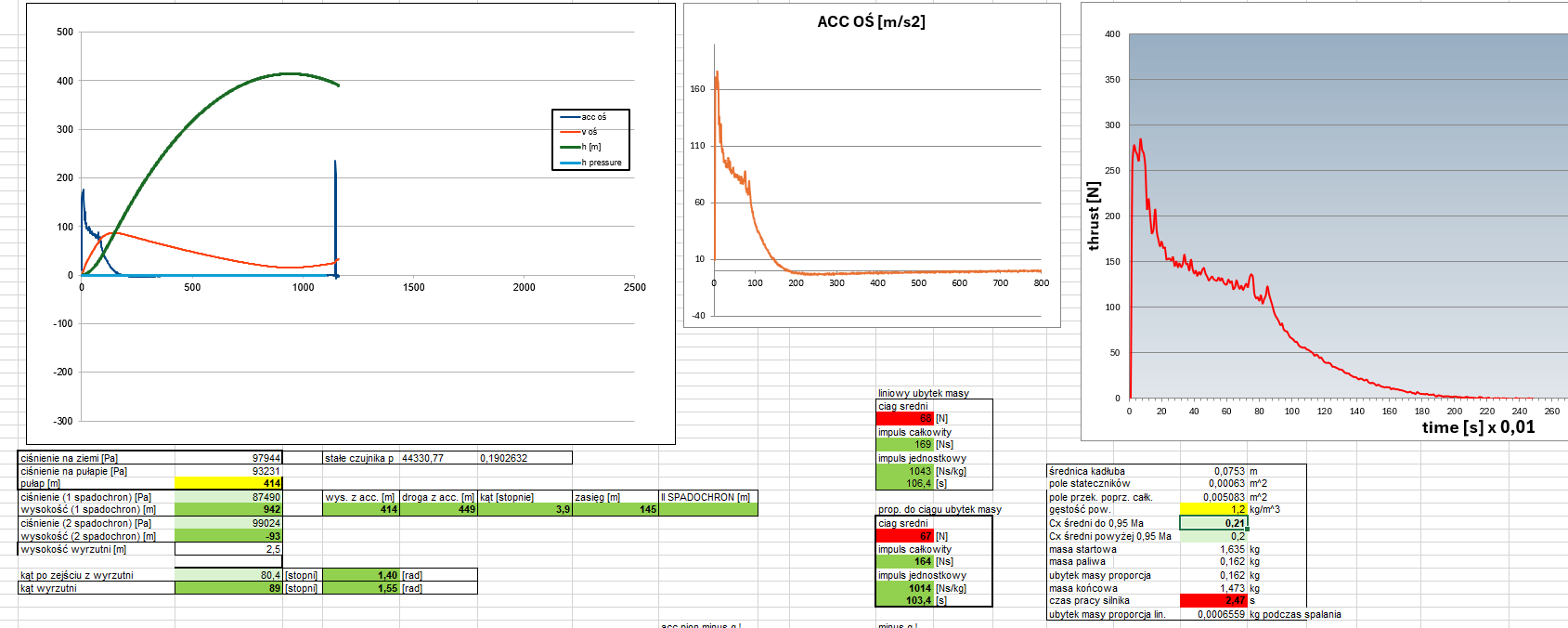
Task: Select the zasięg [m] value 145
Action: (x=616, y=509)
